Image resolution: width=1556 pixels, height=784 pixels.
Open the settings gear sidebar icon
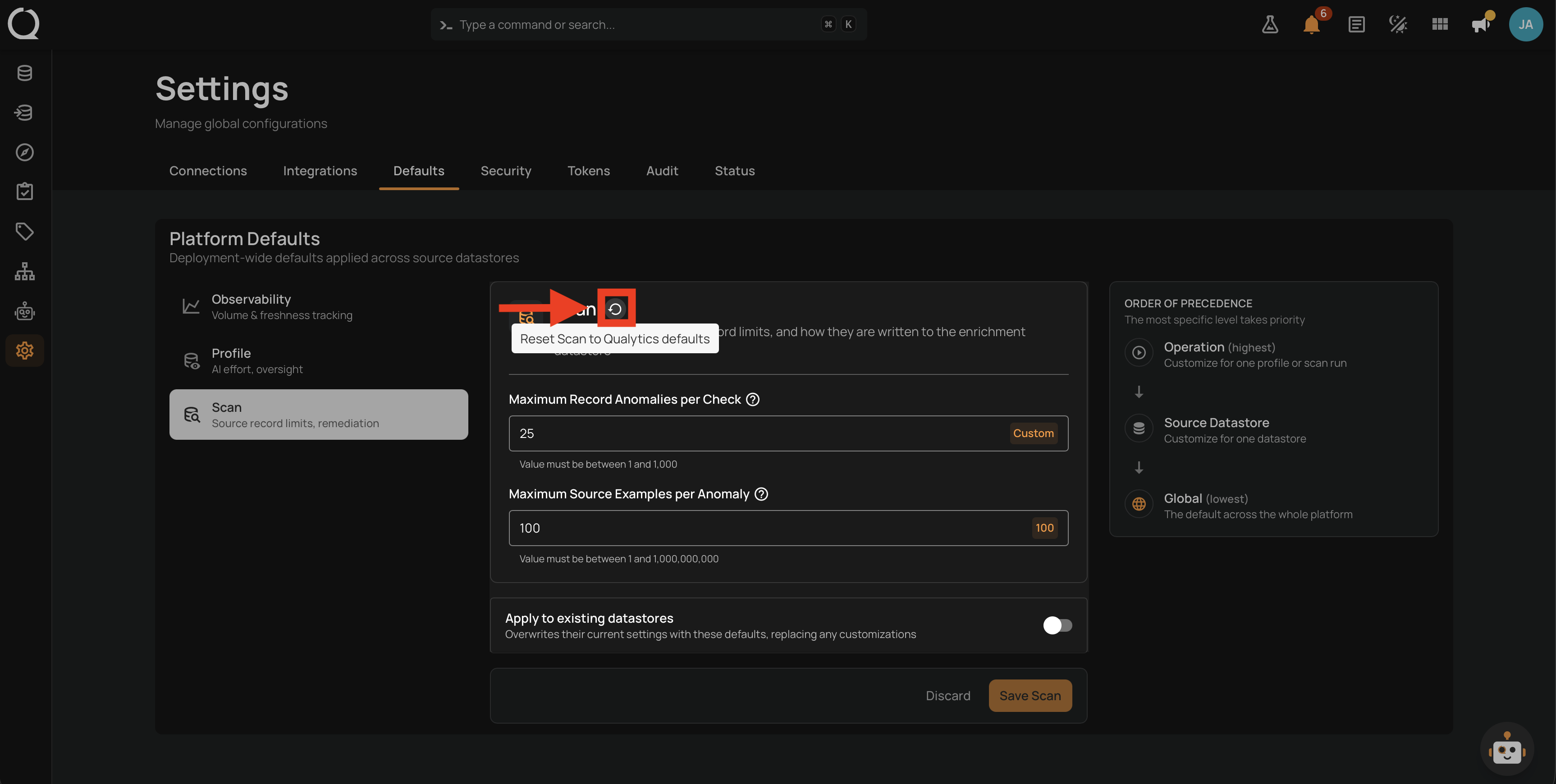tap(25, 351)
